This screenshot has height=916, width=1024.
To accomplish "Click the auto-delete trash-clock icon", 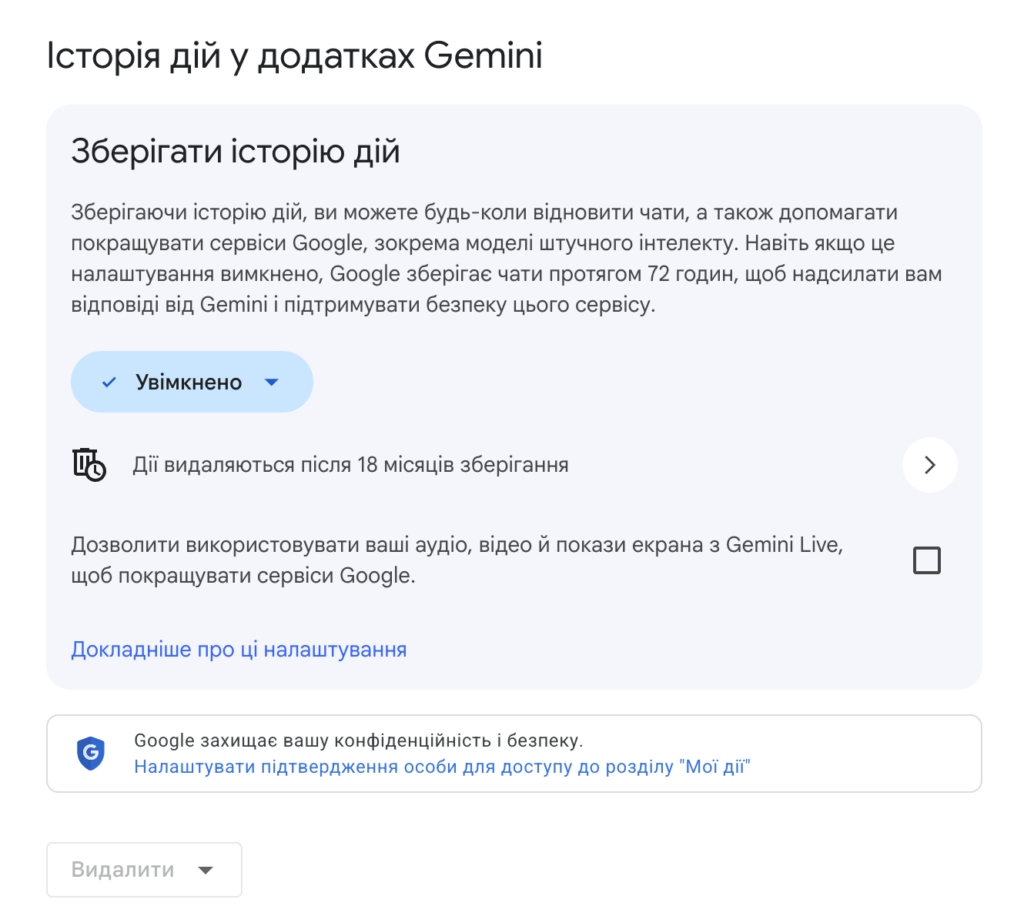I will tap(90, 464).
